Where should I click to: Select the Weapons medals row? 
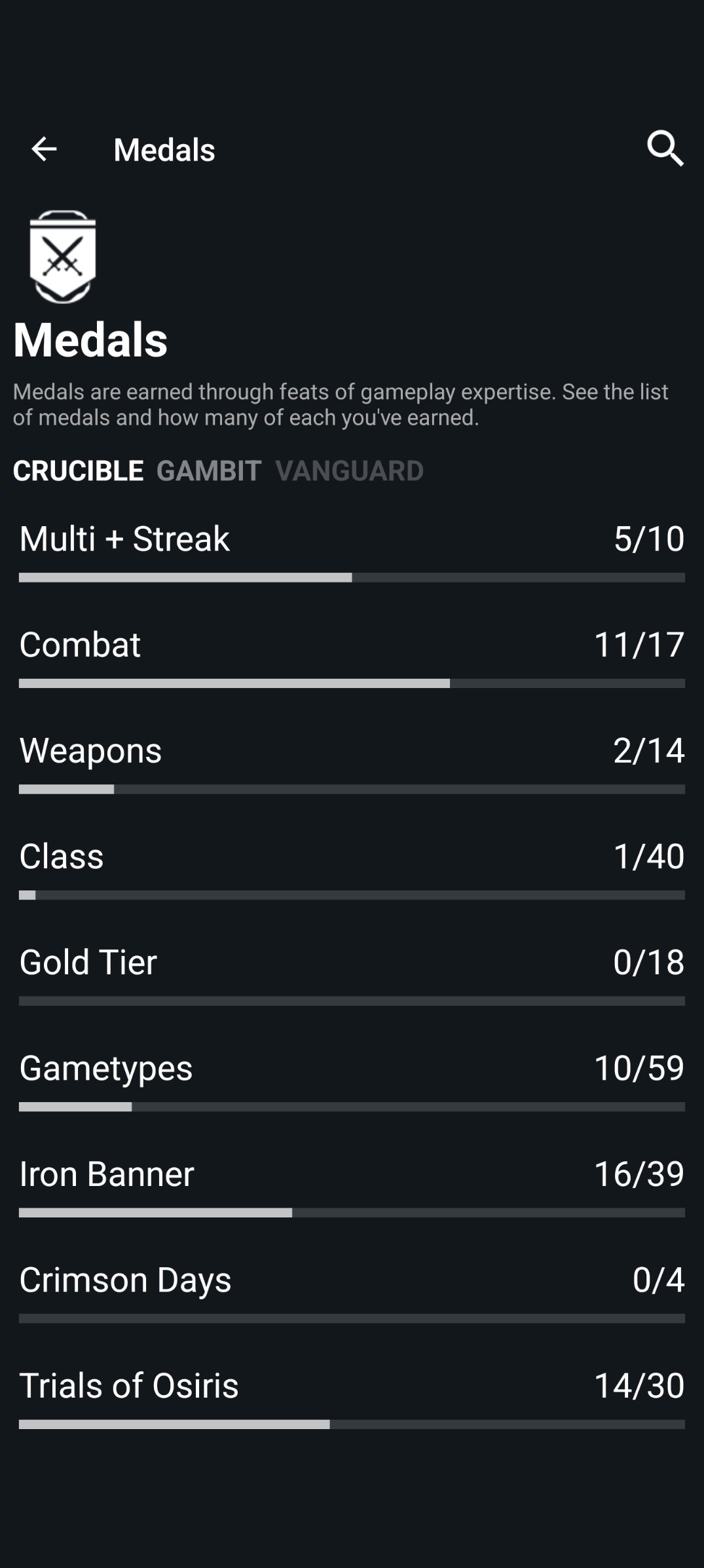tap(90, 750)
